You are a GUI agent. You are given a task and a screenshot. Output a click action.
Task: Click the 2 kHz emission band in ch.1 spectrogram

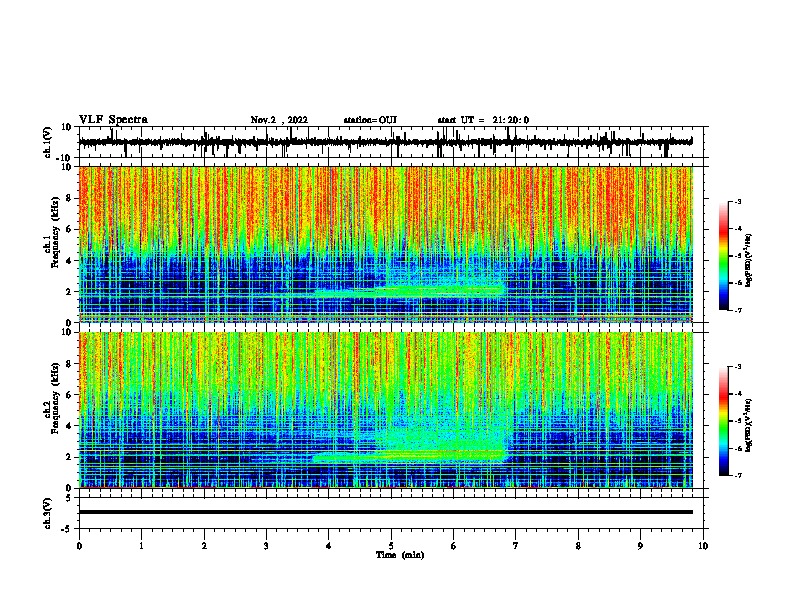(409, 291)
